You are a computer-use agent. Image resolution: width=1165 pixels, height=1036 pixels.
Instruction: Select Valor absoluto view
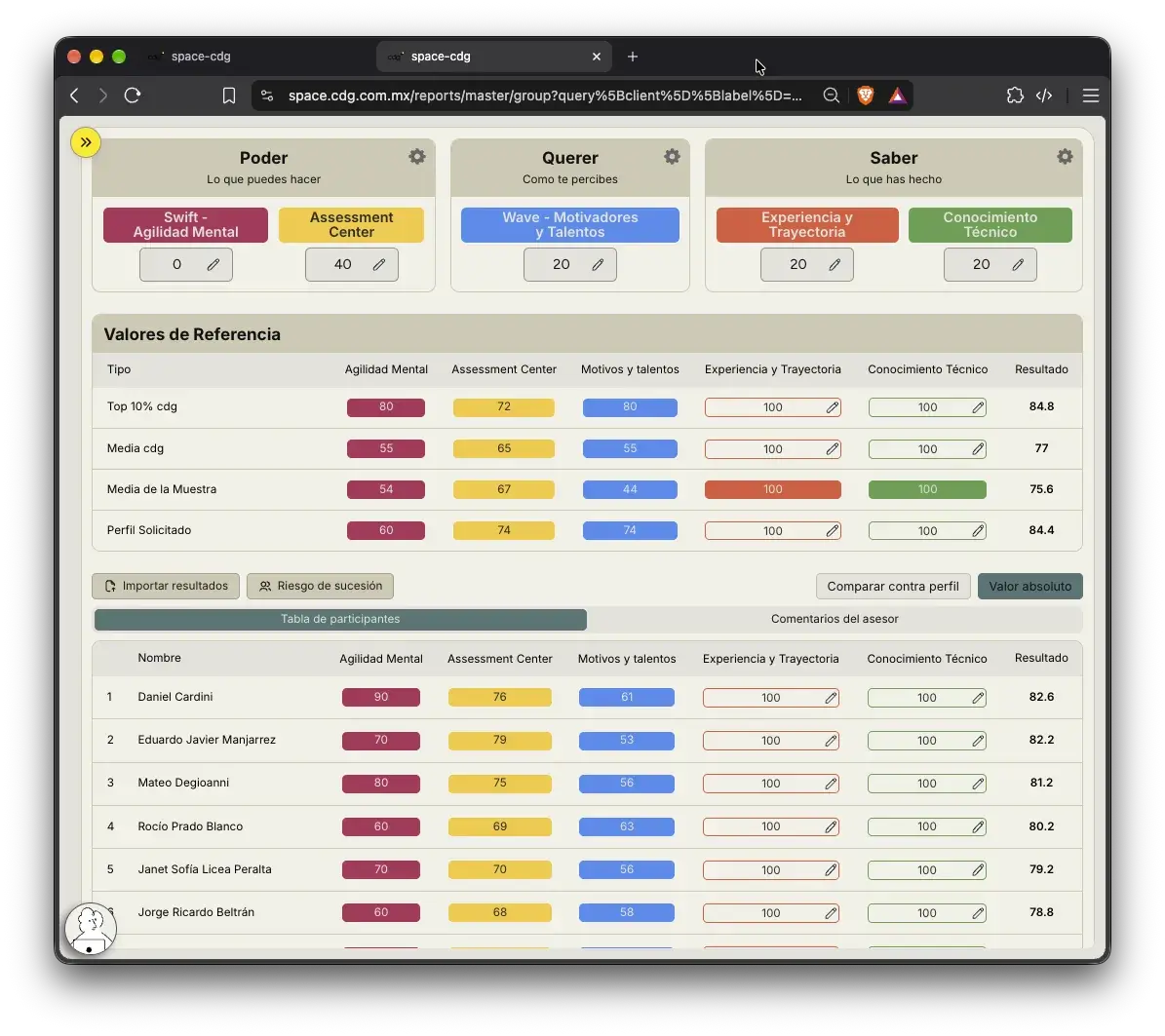click(1029, 586)
